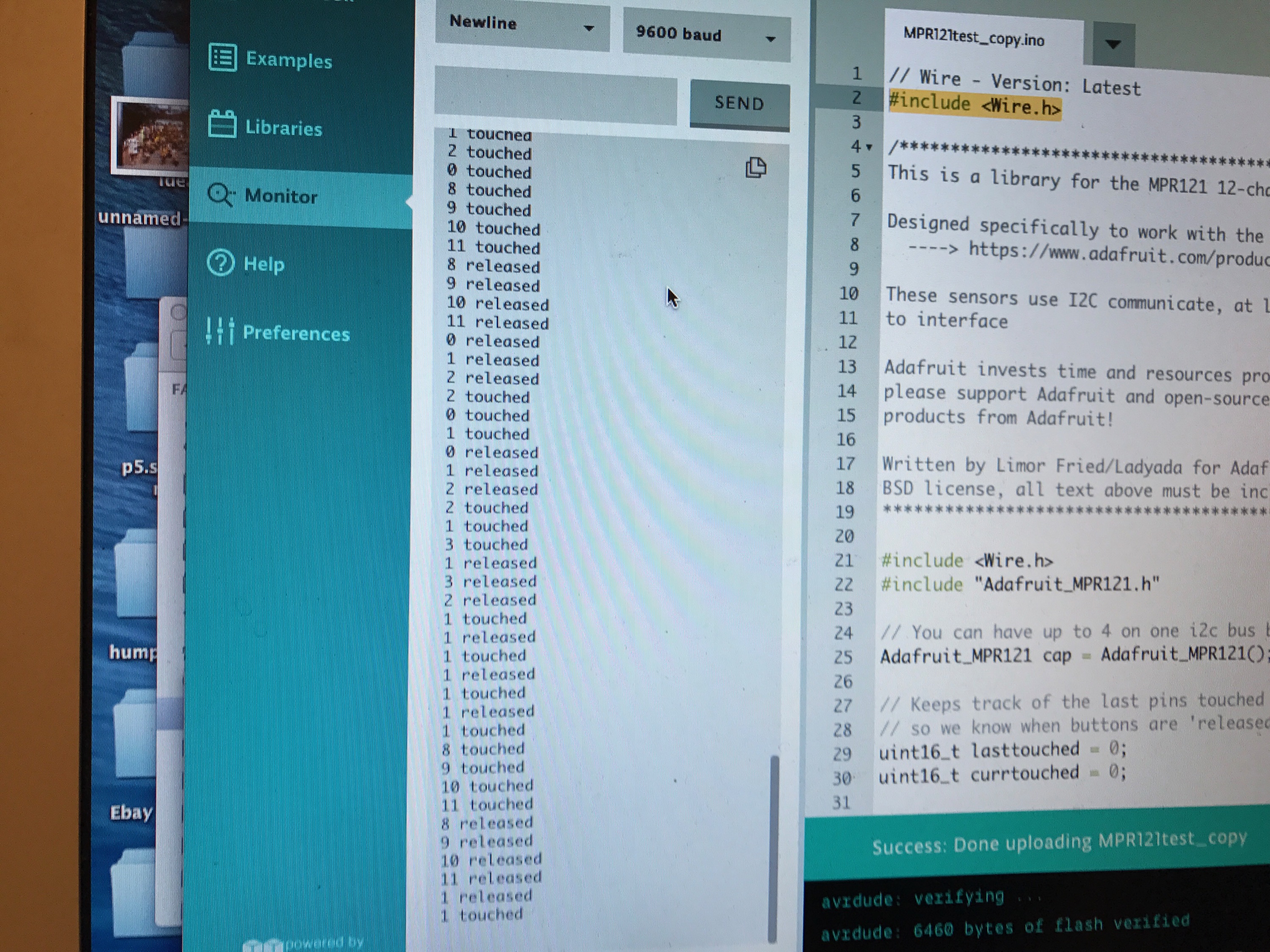Click the Ebay folder on desktop
1270x952 pixels.
132,812
